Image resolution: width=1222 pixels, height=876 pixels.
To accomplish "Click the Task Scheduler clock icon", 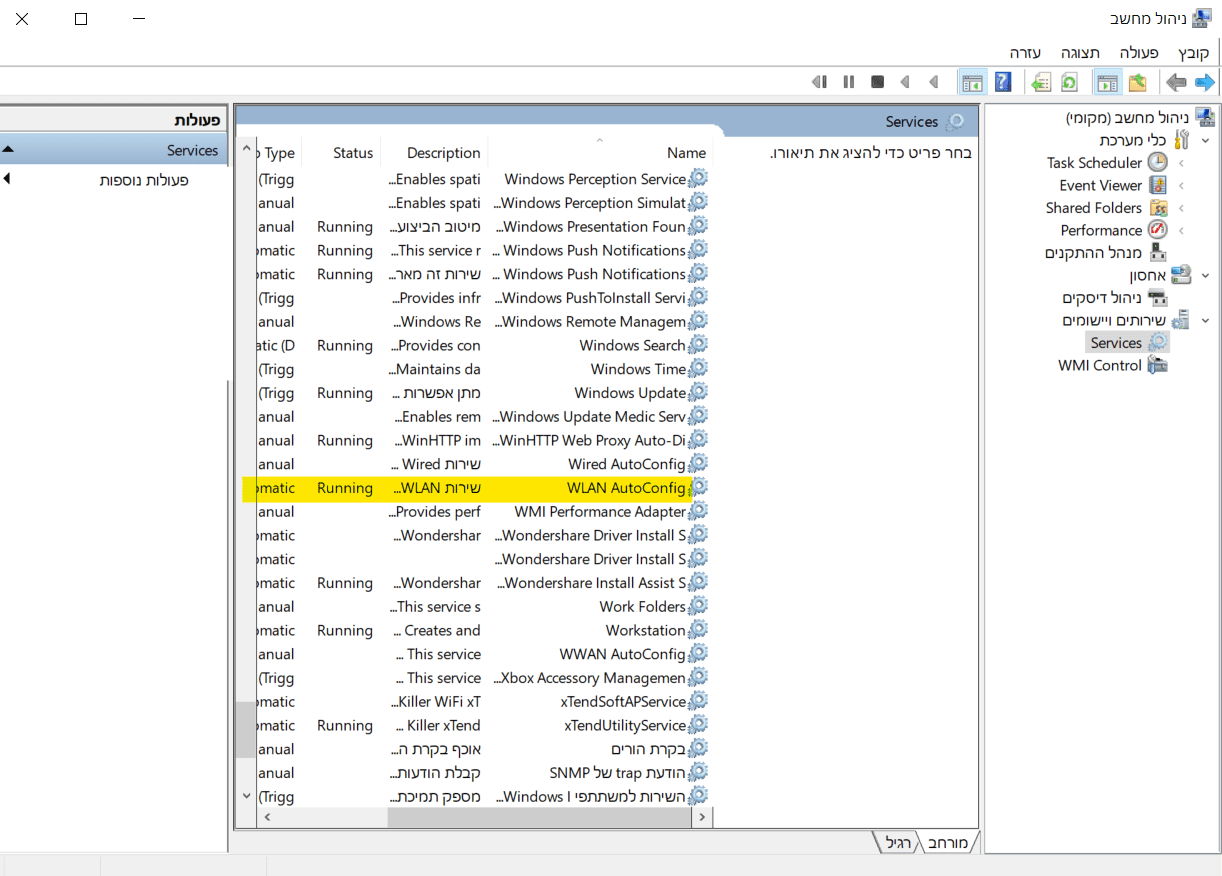I will (1157, 162).
